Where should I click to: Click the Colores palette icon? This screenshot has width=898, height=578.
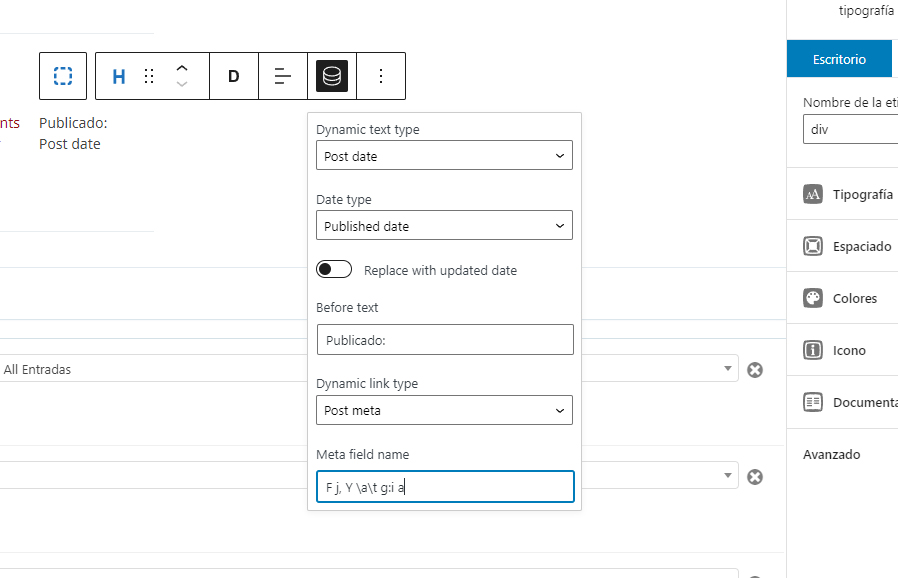(x=813, y=298)
